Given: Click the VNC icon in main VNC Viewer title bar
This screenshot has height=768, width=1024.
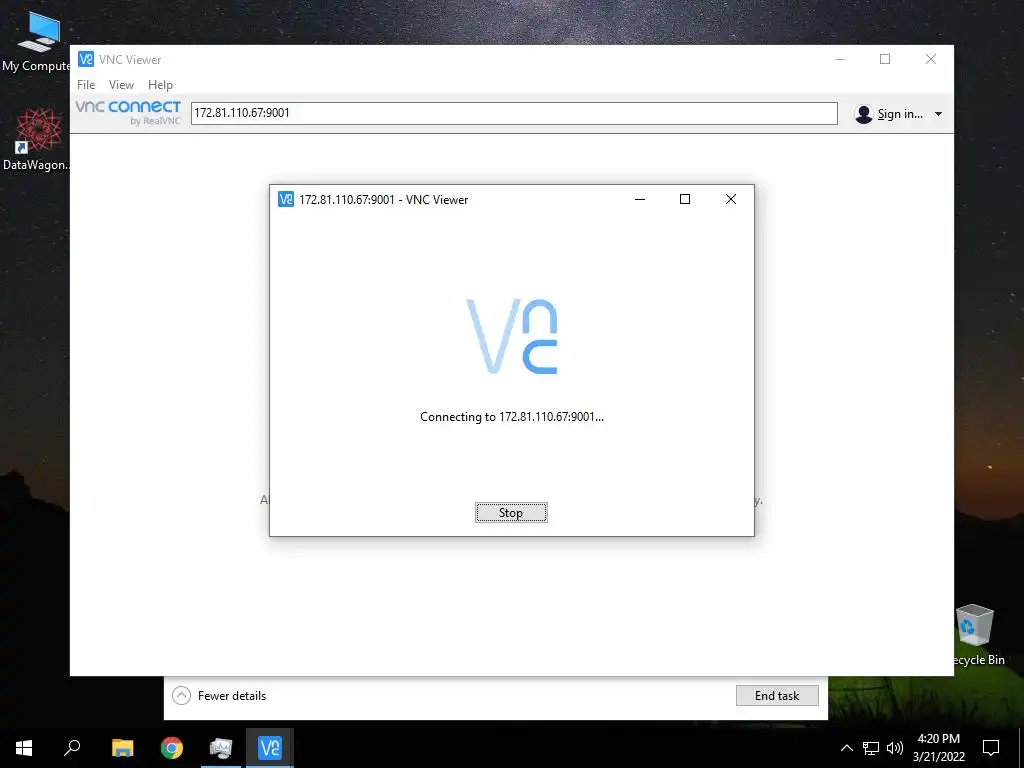Looking at the screenshot, I should coord(86,59).
